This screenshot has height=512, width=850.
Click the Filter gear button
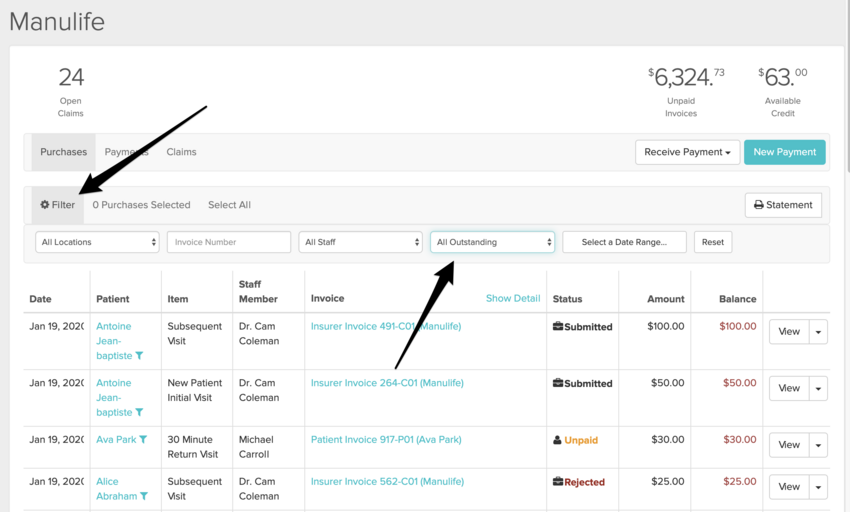coord(58,205)
